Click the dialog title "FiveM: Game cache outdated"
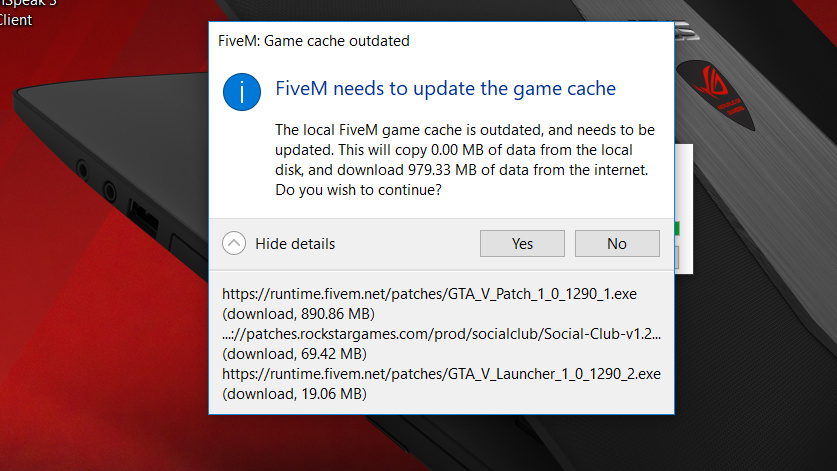This screenshot has height=471, width=837. [313, 41]
